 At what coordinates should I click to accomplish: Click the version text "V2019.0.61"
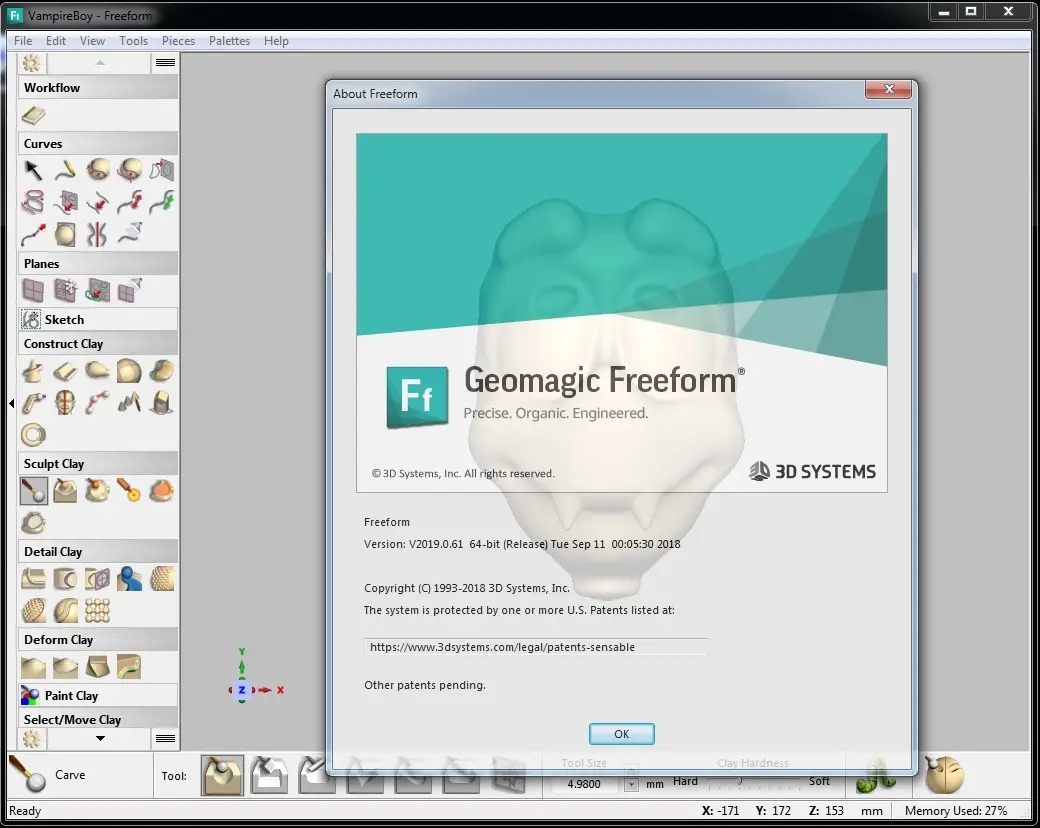click(436, 544)
